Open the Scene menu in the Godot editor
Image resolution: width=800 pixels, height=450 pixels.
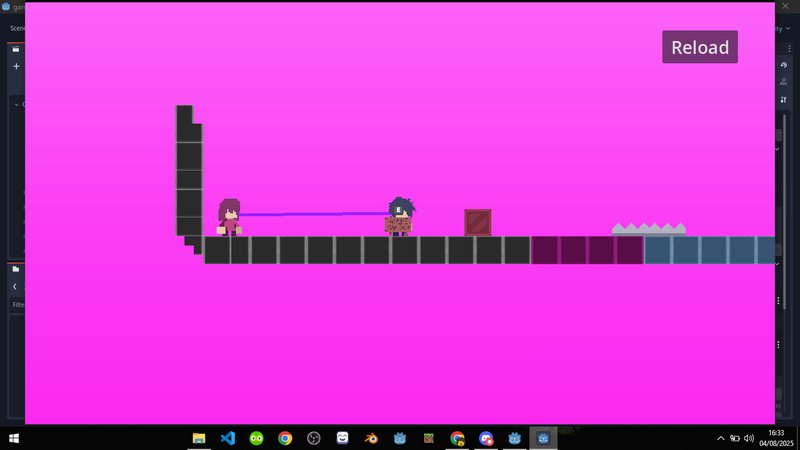coord(17,28)
